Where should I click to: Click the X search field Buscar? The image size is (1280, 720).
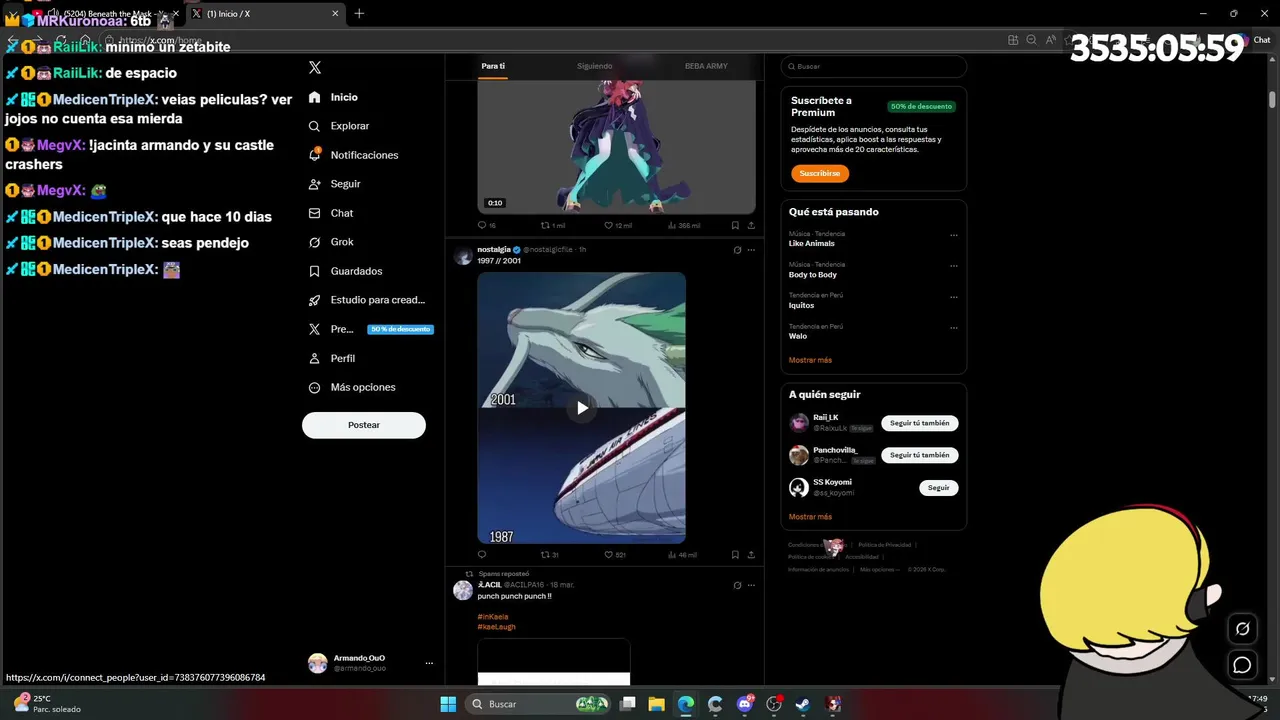[x=874, y=66]
